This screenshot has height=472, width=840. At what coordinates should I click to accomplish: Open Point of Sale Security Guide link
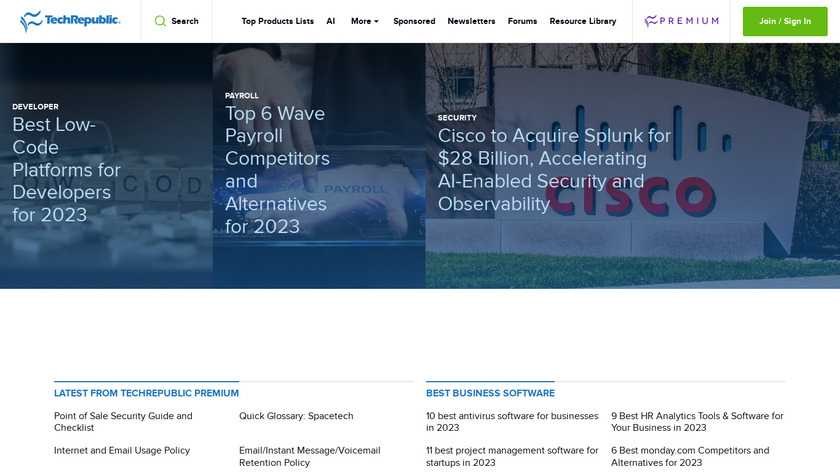click(x=123, y=421)
